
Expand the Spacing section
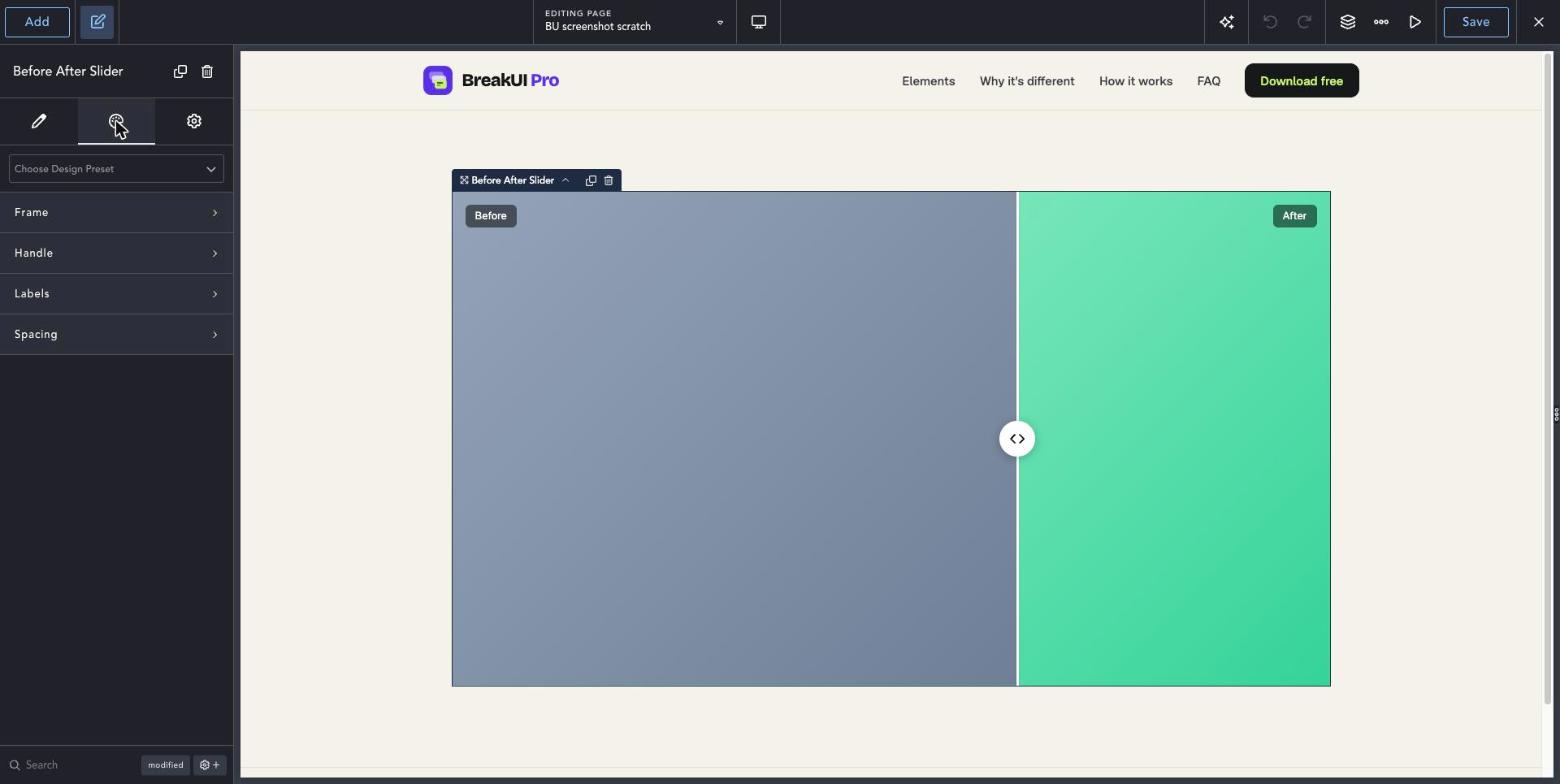click(x=116, y=334)
